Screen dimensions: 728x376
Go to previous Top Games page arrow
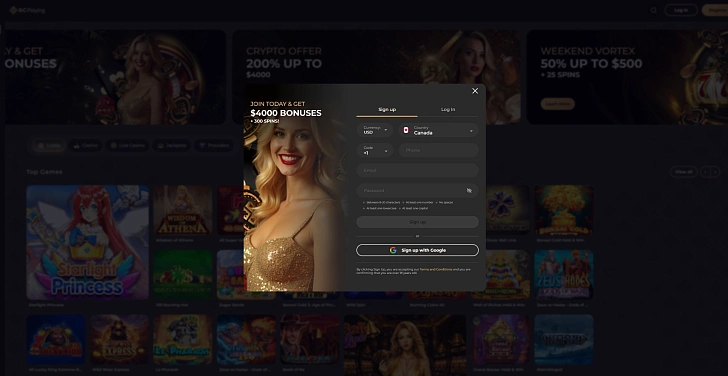(x=705, y=172)
